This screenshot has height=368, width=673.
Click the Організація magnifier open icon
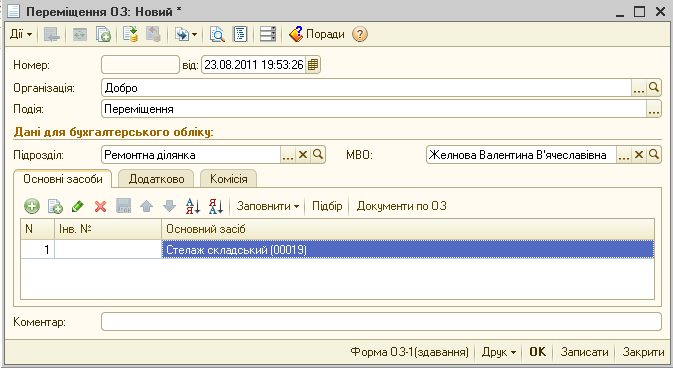(654, 88)
